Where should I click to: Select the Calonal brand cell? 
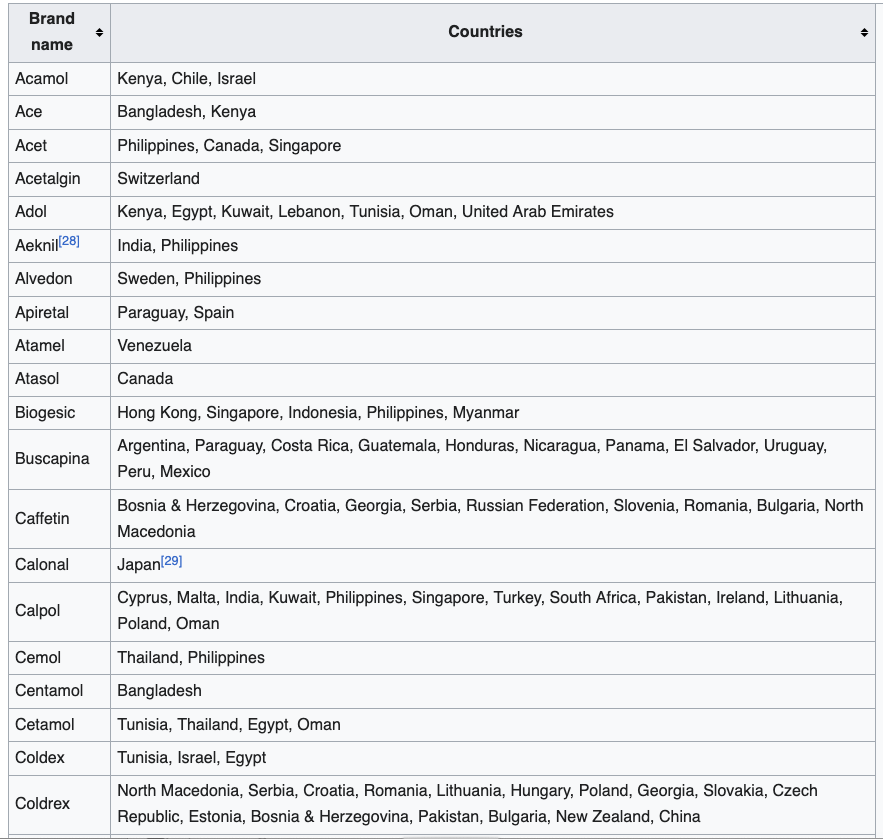pyautogui.click(x=60, y=565)
